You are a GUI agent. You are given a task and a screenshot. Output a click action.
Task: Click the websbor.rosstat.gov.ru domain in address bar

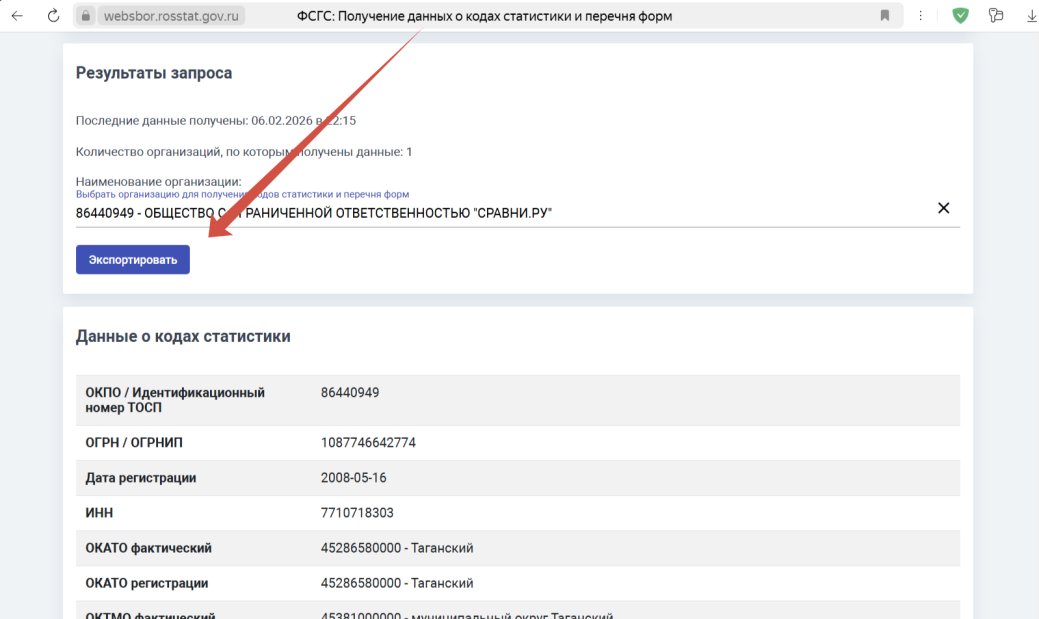pos(170,16)
